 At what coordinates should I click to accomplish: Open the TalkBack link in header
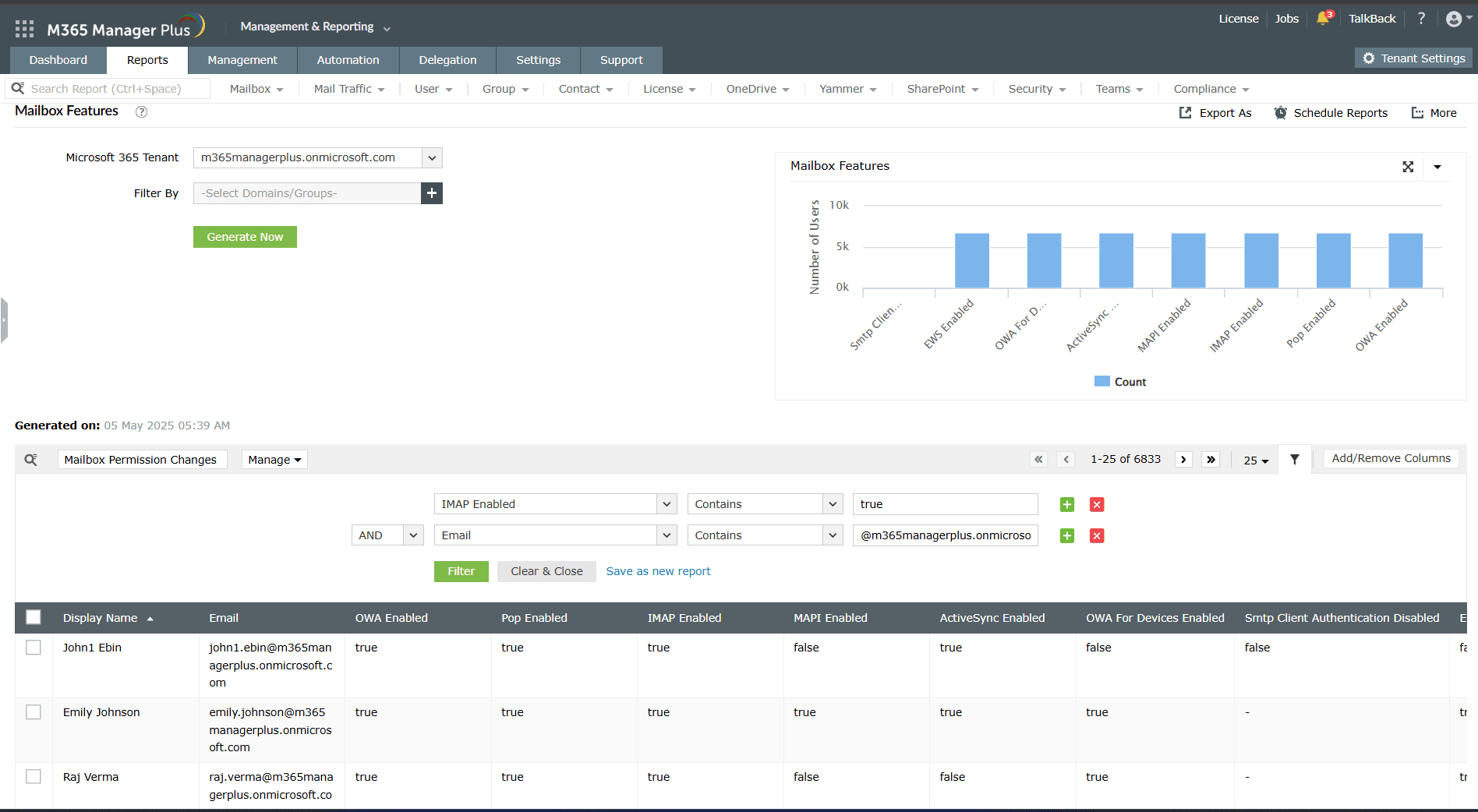[x=1372, y=19]
